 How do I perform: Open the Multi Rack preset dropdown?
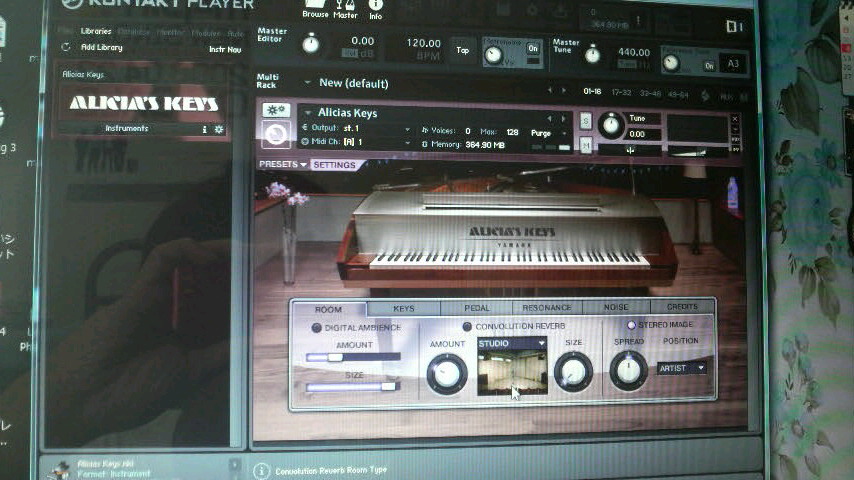pyautogui.click(x=307, y=83)
